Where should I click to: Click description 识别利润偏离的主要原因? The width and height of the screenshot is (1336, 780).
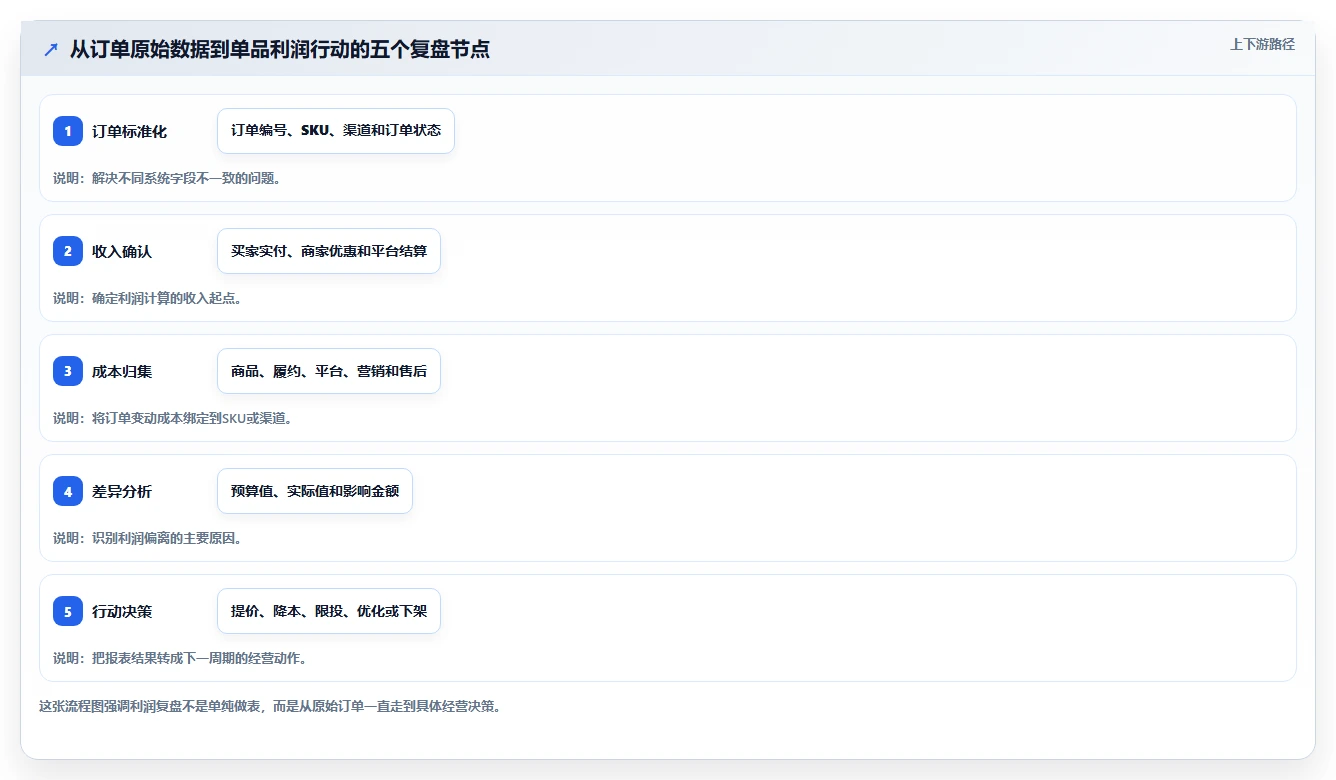(148, 538)
